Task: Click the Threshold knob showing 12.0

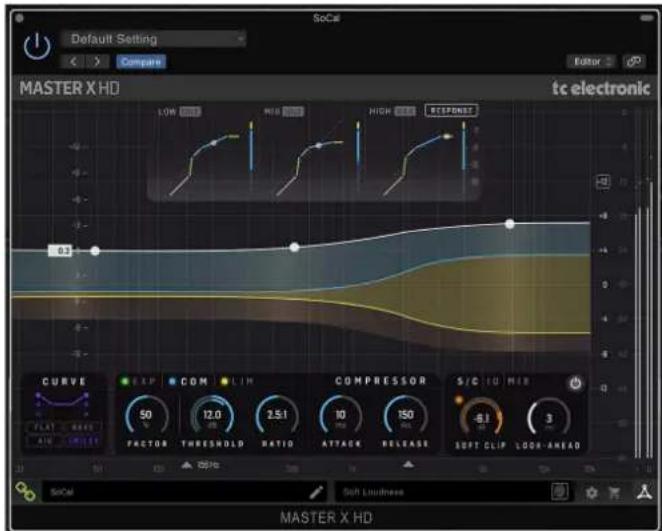Action: [212, 417]
